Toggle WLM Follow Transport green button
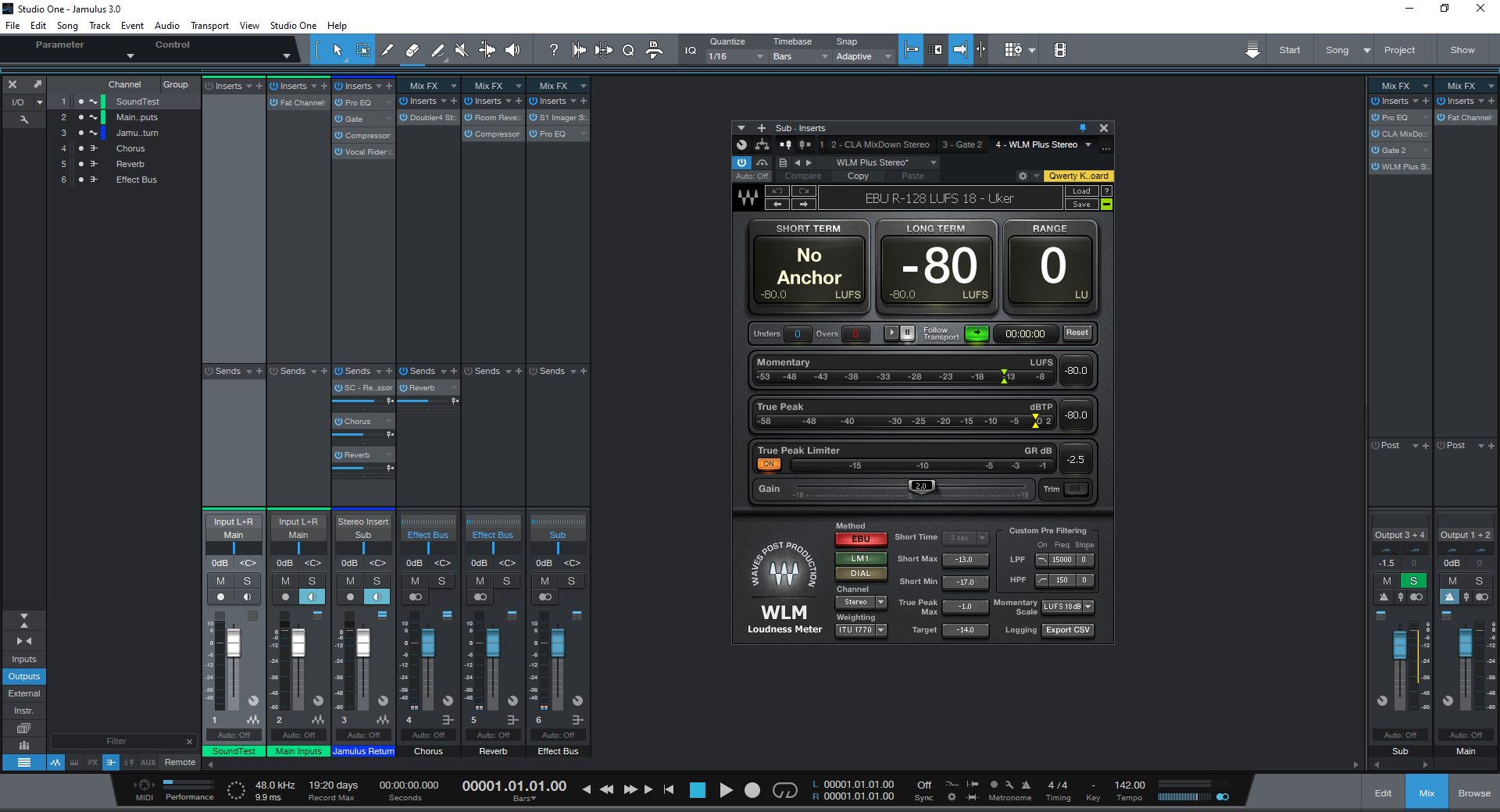This screenshot has height=812, width=1500. (x=977, y=333)
